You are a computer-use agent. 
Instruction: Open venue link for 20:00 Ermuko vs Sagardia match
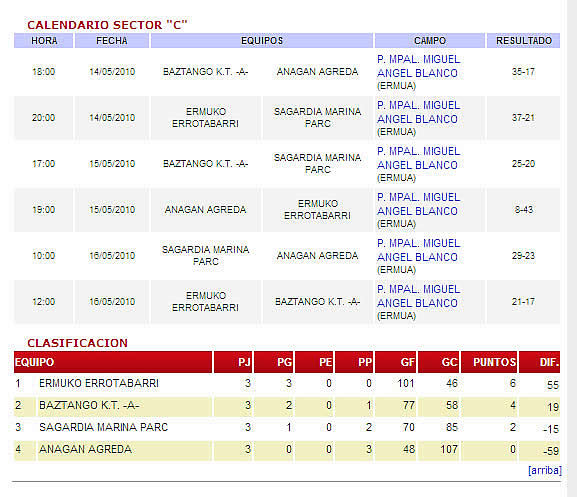[x=418, y=112]
